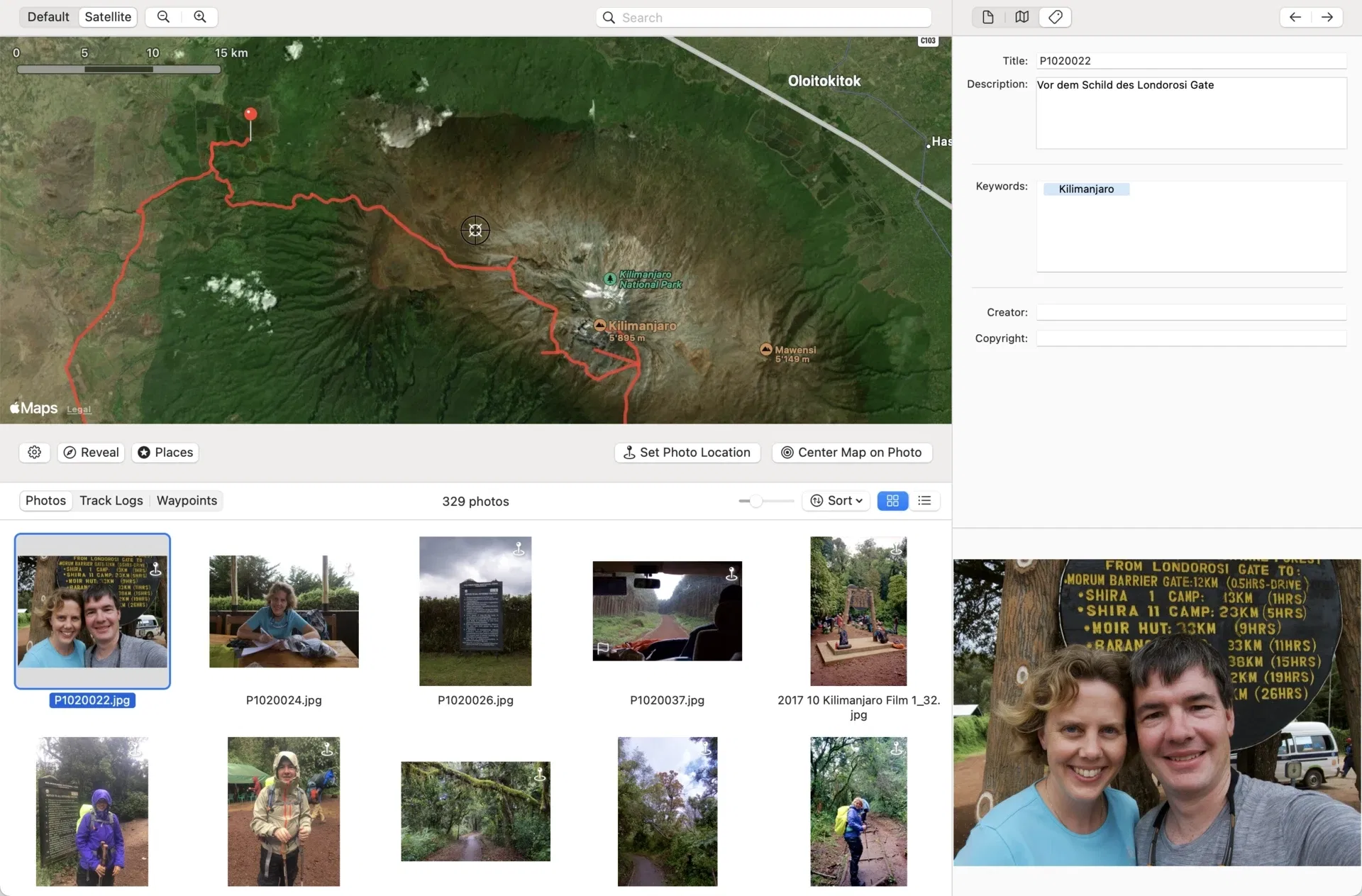Open the Sort options dropdown
This screenshot has height=896, width=1362.
coord(836,501)
